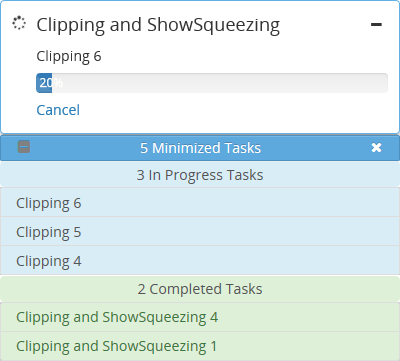Click the empty part of the progress track
Viewport: 400px width, 361px height.
pyautogui.click(x=220, y=83)
